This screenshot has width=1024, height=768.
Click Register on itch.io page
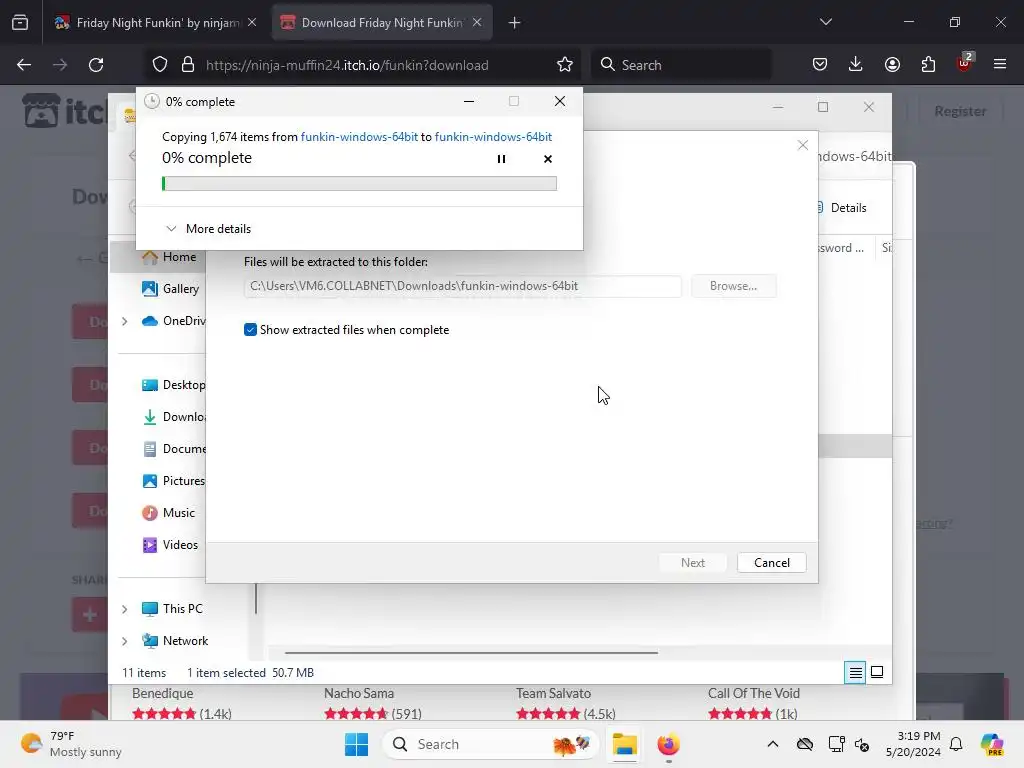pos(960,111)
